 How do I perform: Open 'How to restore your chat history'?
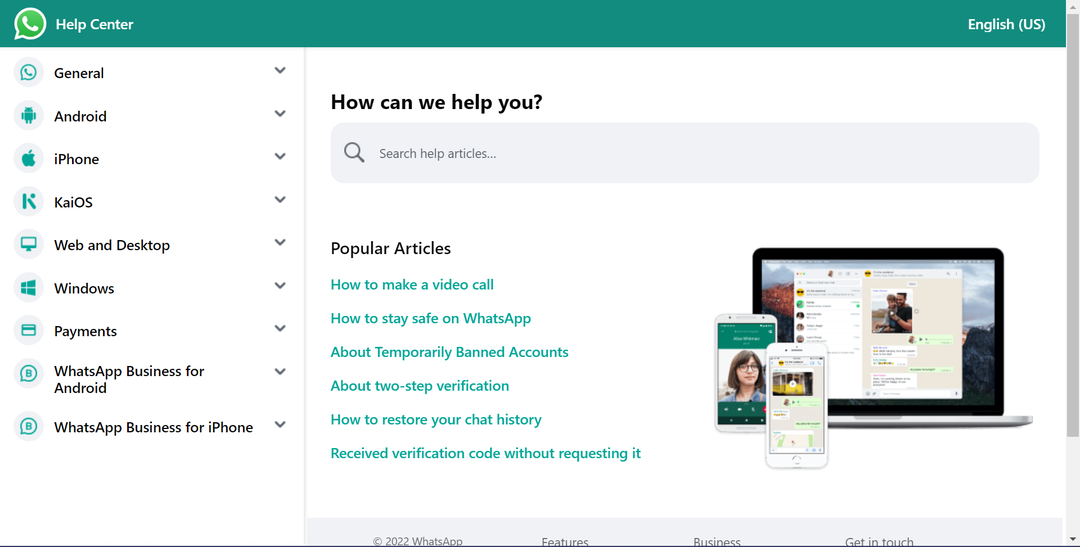tap(436, 420)
